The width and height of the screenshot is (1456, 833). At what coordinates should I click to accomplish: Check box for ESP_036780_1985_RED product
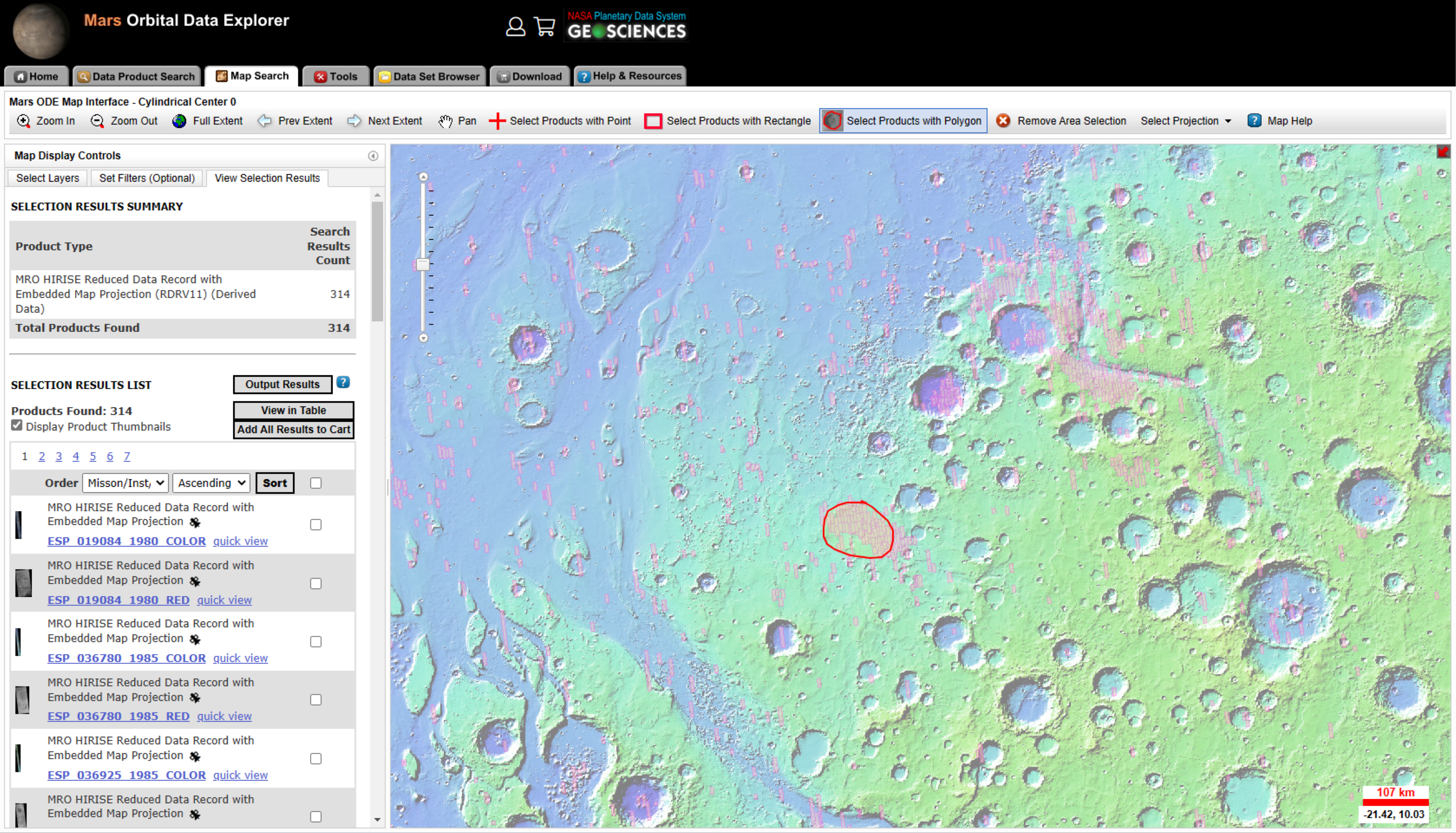point(315,700)
